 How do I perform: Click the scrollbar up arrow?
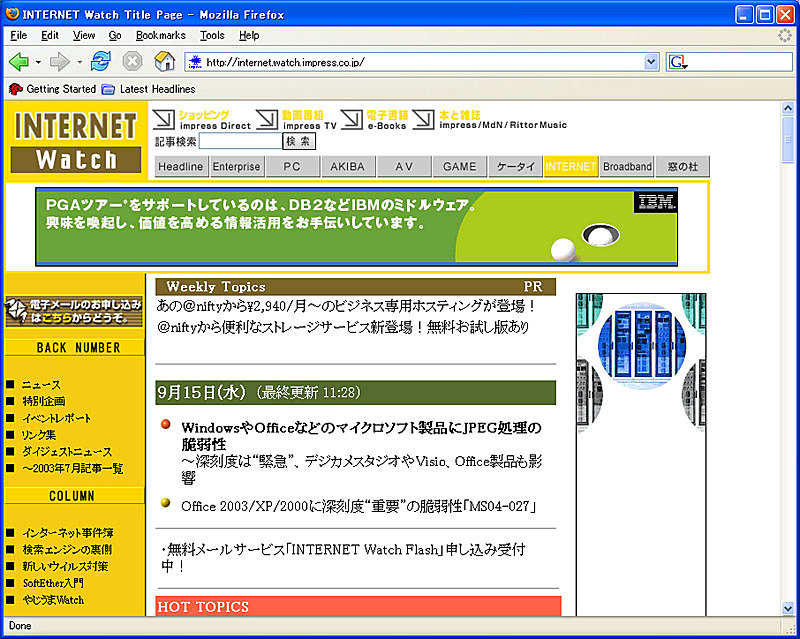(788, 108)
